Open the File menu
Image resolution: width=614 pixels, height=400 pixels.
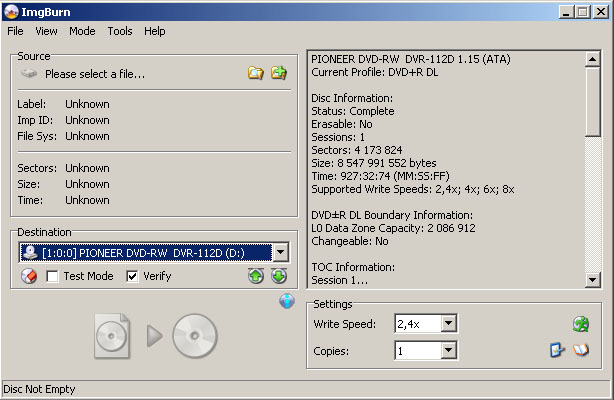click(x=15, y=31)
